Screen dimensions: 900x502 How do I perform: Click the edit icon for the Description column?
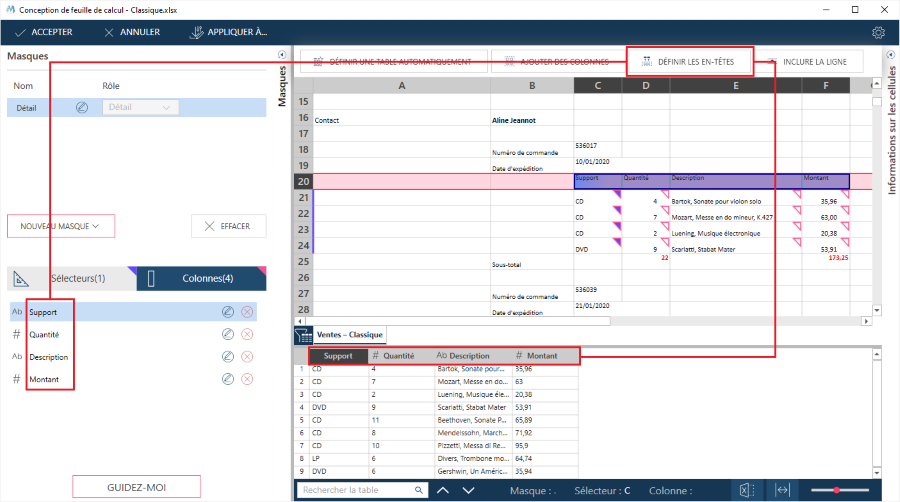pyautogui.click(x=228, y=357)
